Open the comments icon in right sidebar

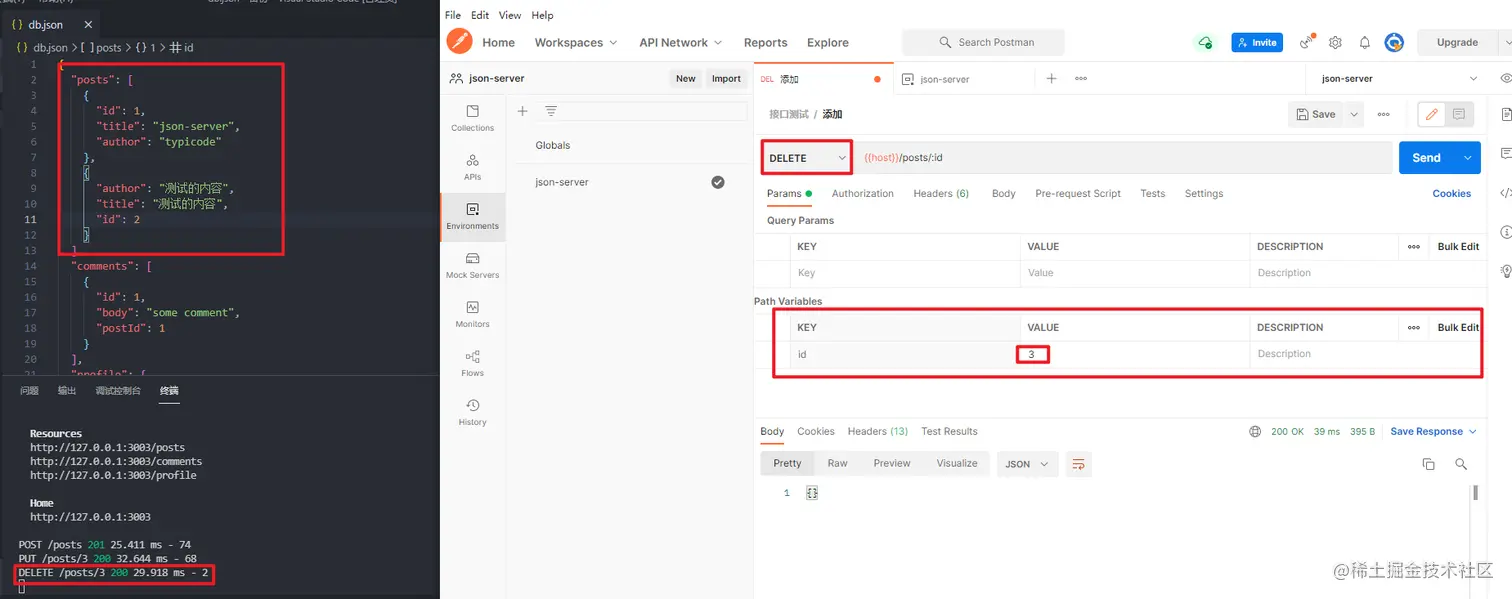point(1506,153)
